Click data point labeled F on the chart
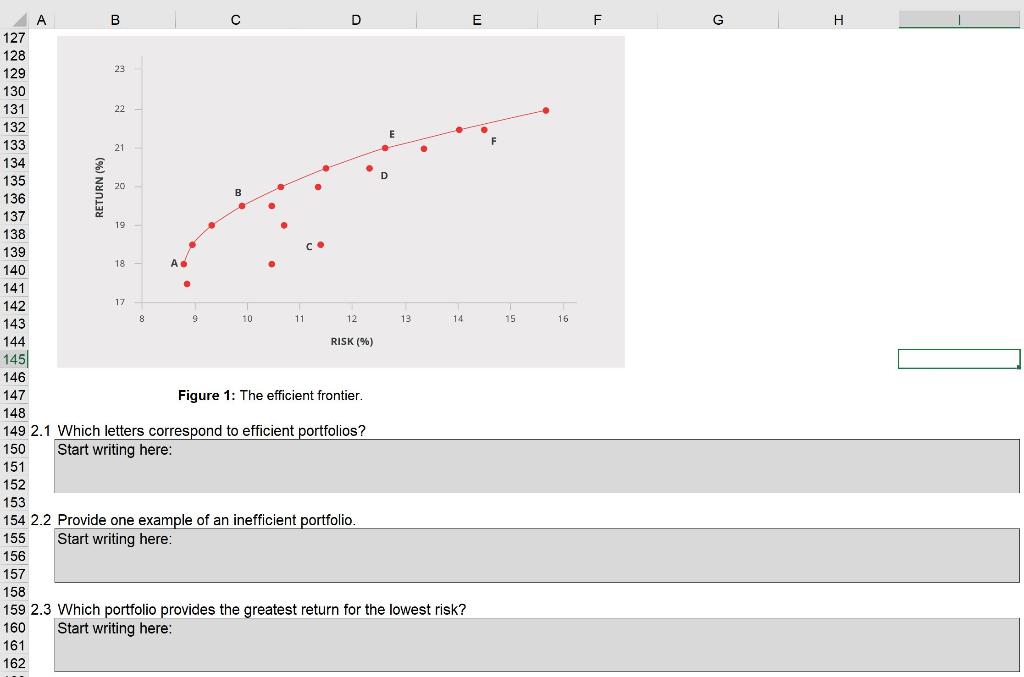 click(483, 129)
